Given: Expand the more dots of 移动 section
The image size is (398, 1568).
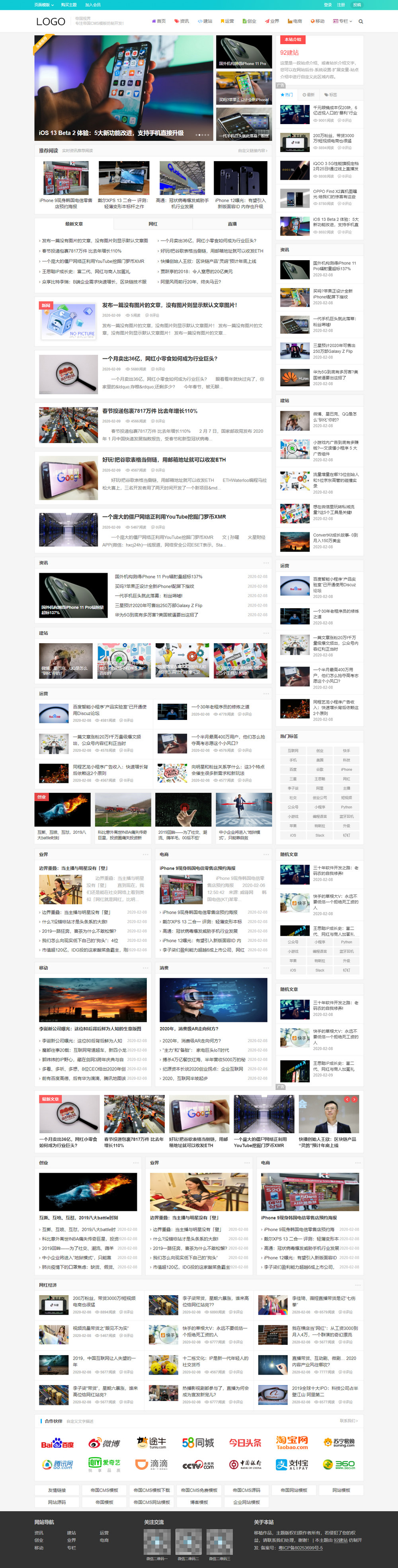Looking at the screenshot, I should [146, 968].
